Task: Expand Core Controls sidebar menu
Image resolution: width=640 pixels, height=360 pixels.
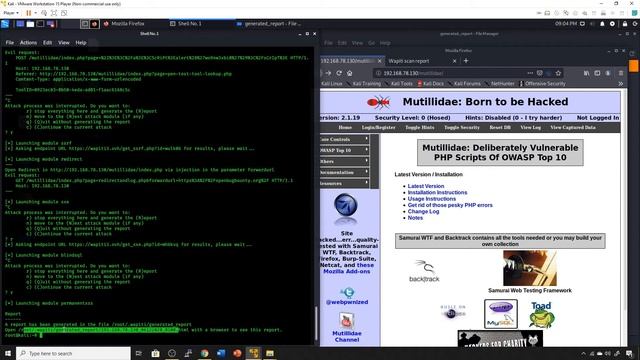Action: point(344,139)
